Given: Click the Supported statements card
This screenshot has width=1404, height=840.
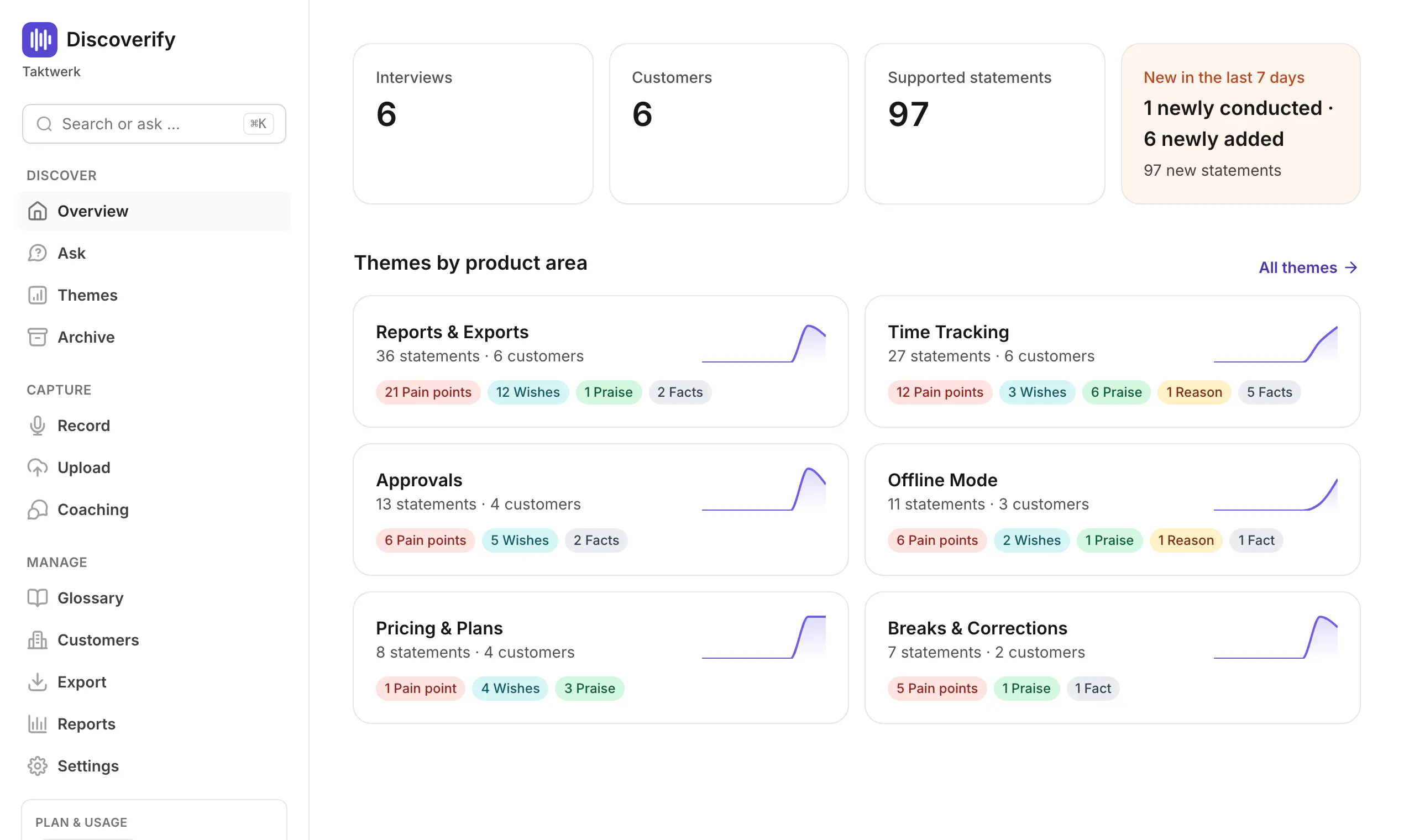Looking at the screenshot, I should click(984, 124).
